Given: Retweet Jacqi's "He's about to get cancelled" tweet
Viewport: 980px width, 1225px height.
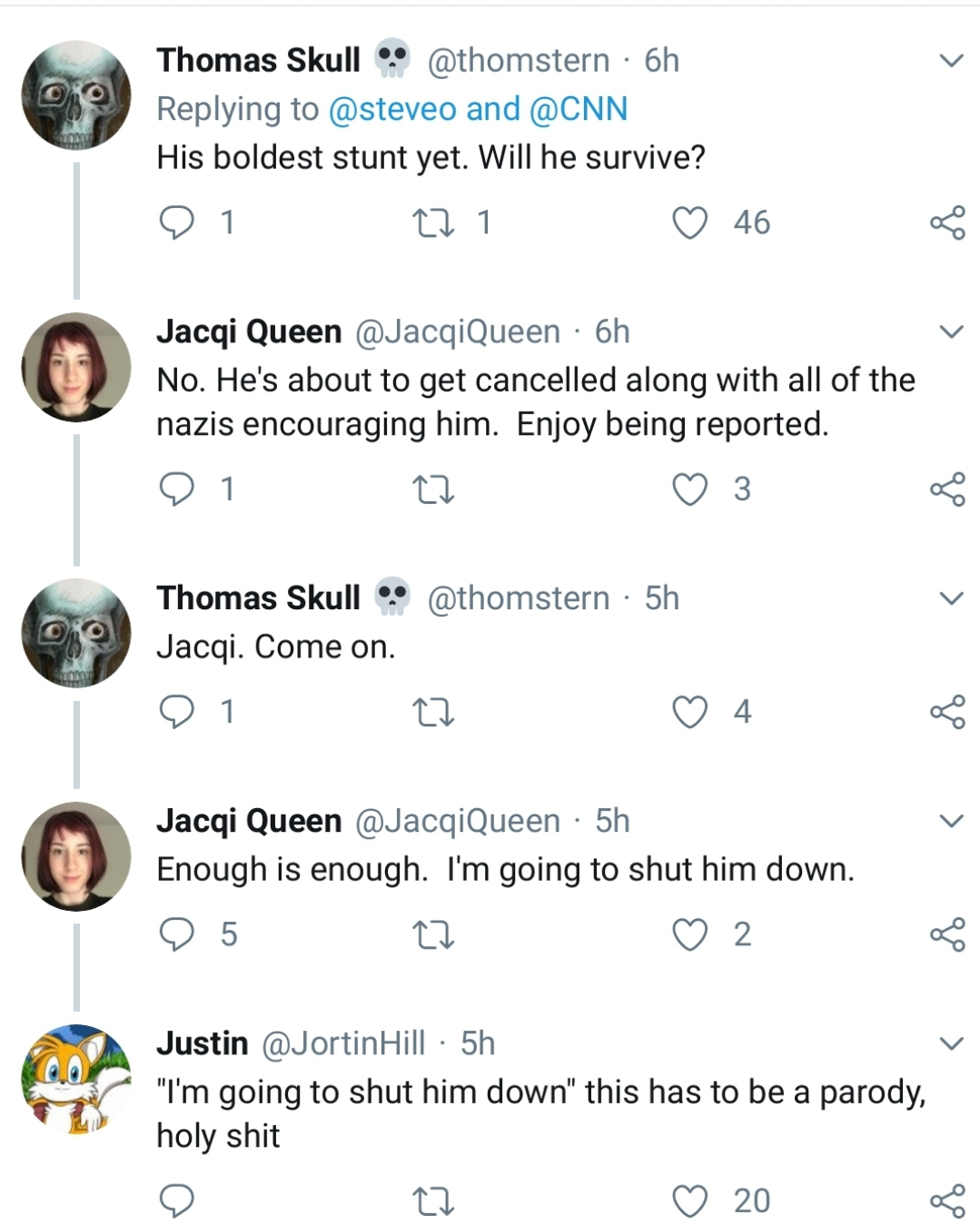Looking at the screenshot, I should coord(433,489).
